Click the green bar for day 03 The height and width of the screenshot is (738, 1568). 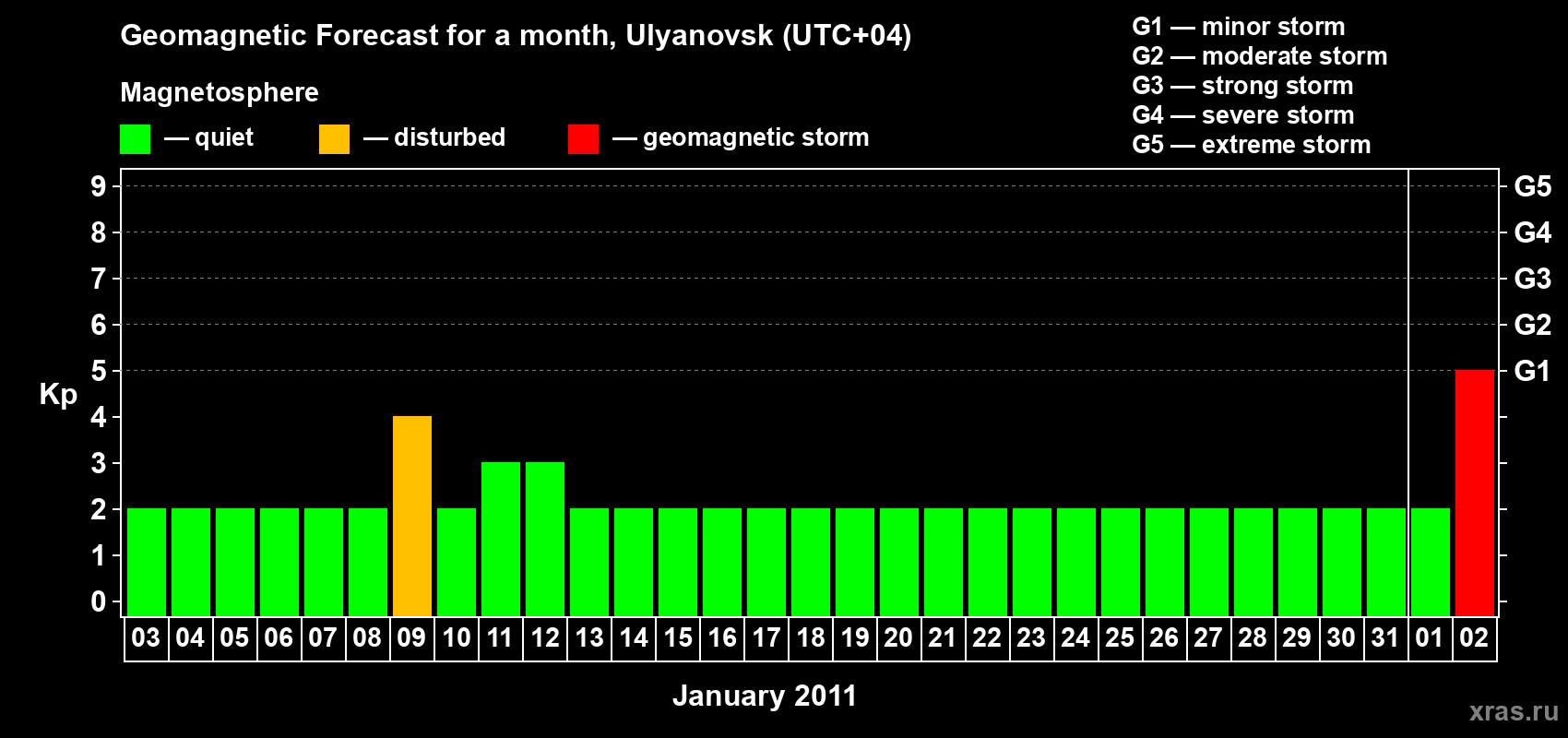(147, 562)
